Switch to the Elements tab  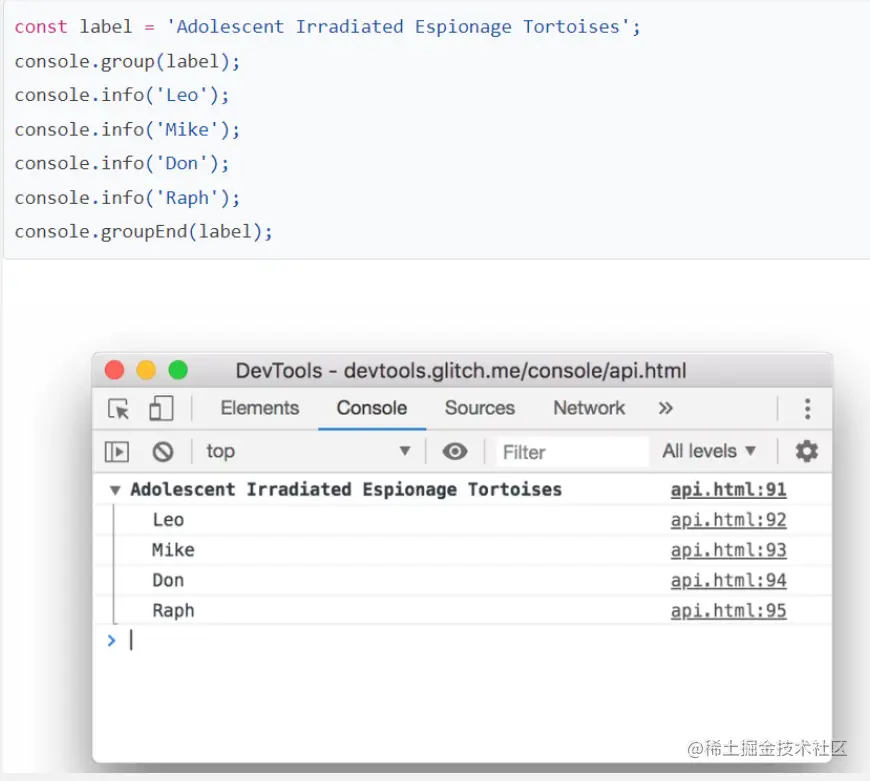coord(260,408)
